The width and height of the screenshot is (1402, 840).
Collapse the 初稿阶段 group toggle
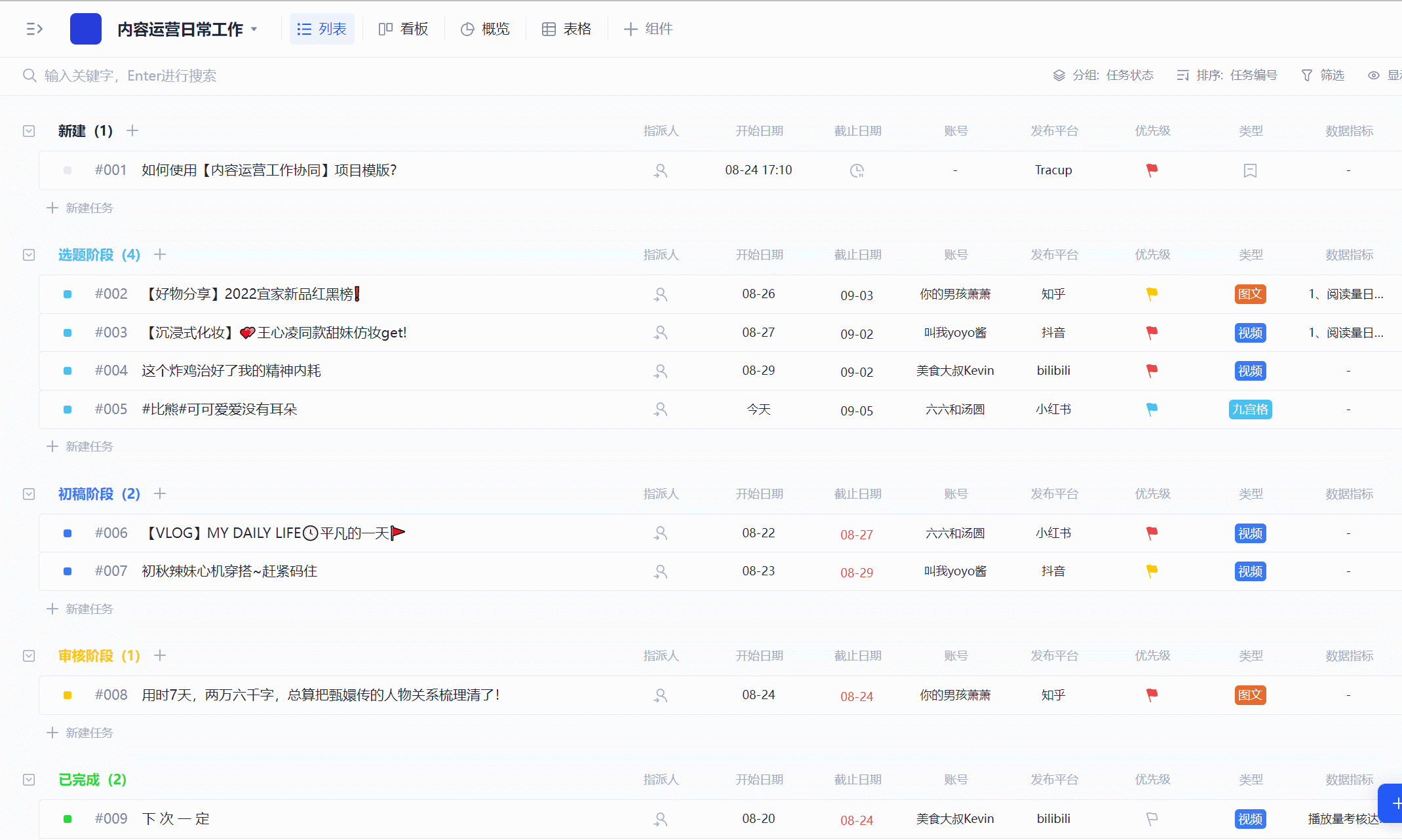point(29,494)
